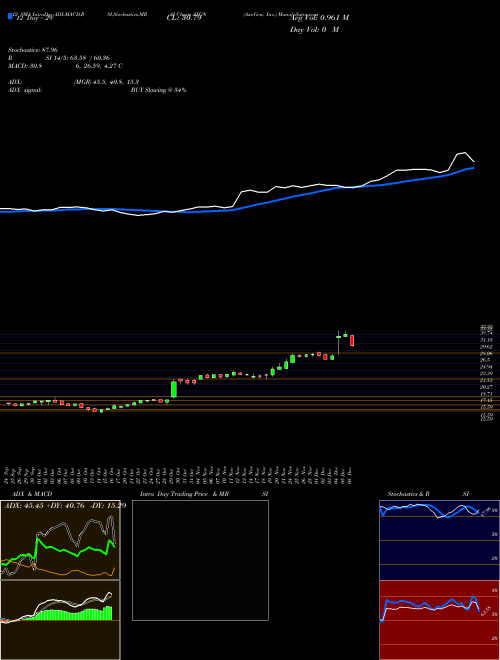Click the red RSI chart panel
The width and height of the screenshot is (500, 660).
click(x=439, y=620)
